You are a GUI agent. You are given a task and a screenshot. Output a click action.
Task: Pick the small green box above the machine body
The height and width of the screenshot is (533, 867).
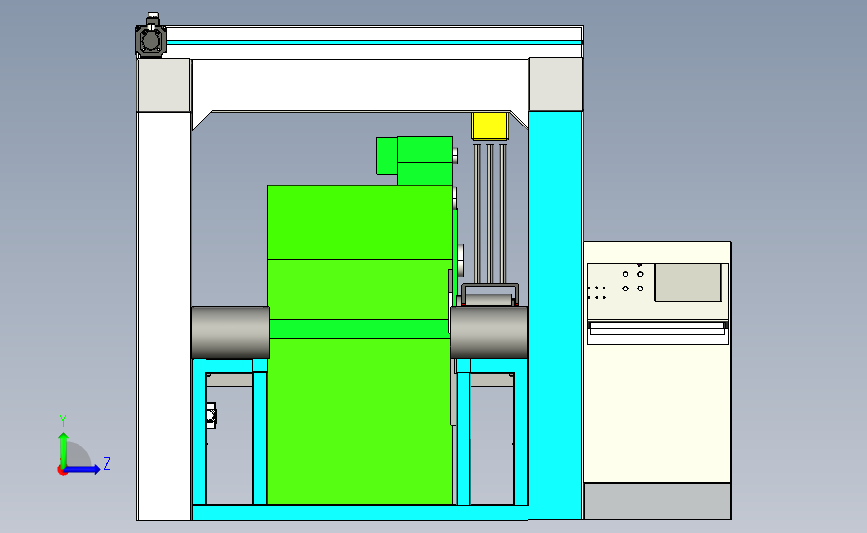point(415,160)
